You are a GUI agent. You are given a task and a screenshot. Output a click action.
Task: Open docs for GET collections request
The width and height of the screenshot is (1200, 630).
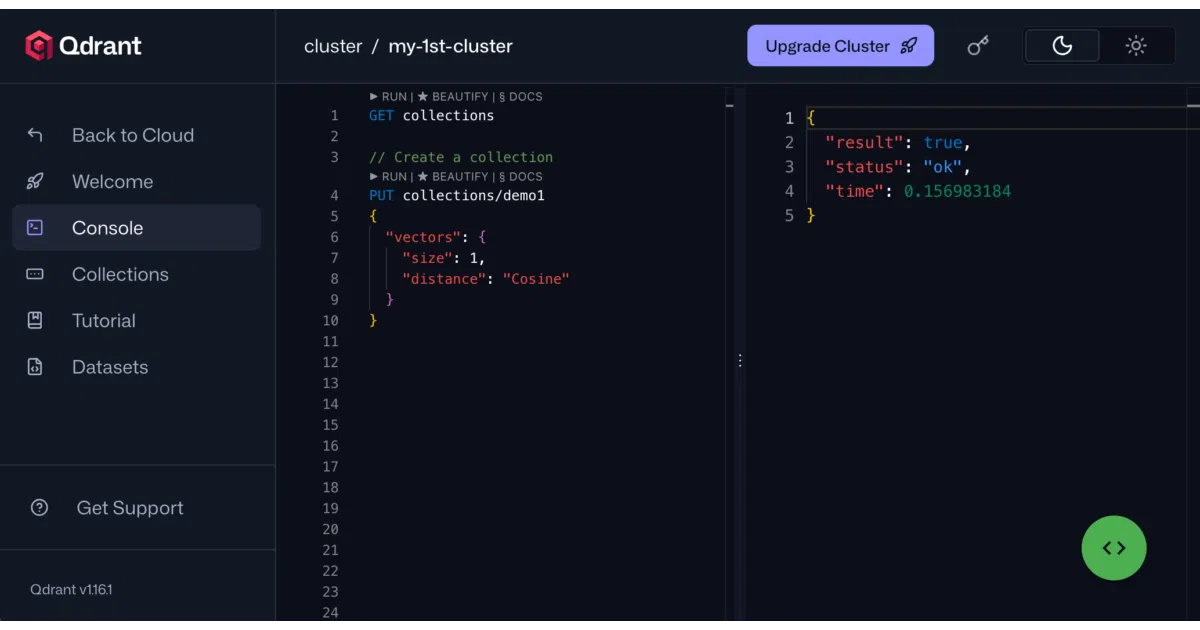click(x=520, y=97)
